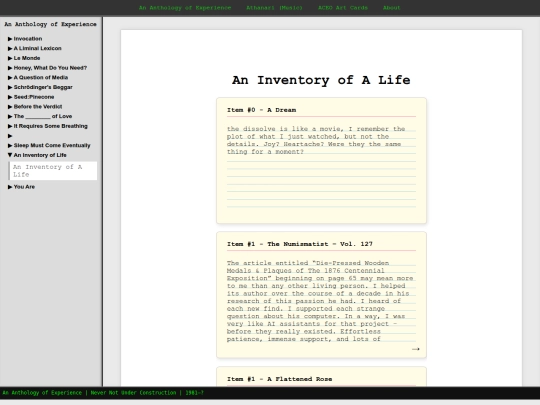Image resolution: width=540 pixels, height=405 pixels.
Task: Click the An Inventory of A Life page title
Action: pyautogui.click(x=321, y=80)
